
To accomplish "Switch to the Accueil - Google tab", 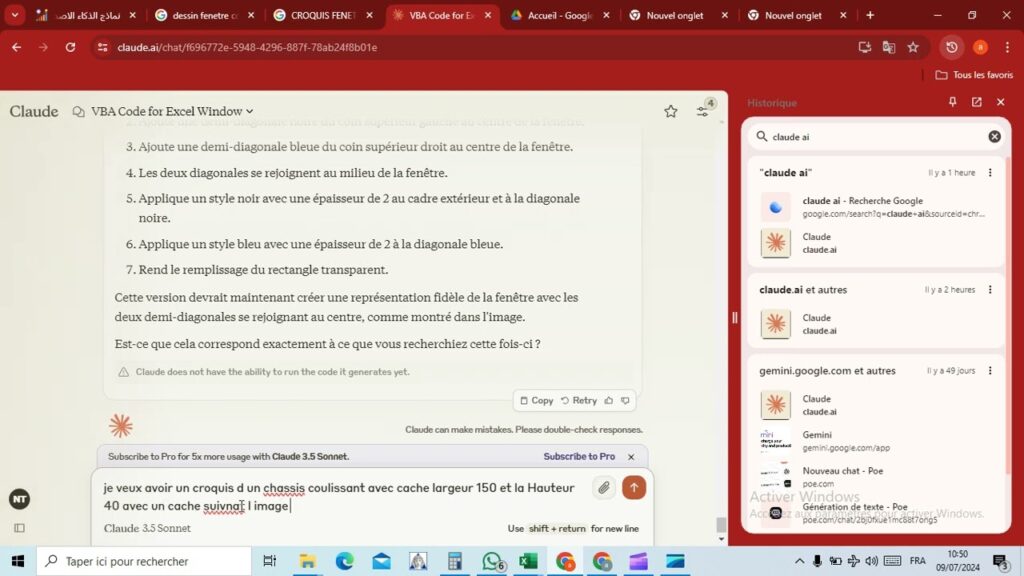I will (561, 15).
